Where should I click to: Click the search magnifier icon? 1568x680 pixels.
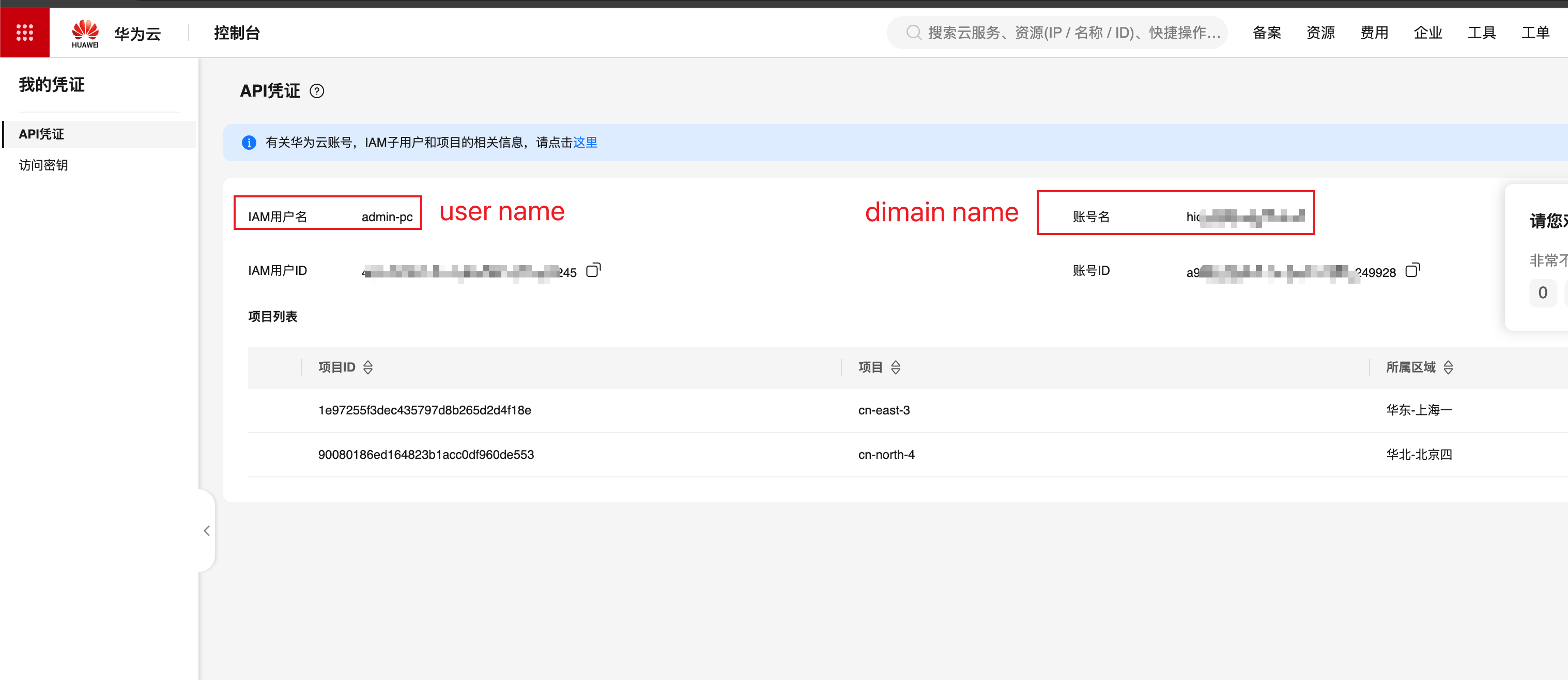913,32
